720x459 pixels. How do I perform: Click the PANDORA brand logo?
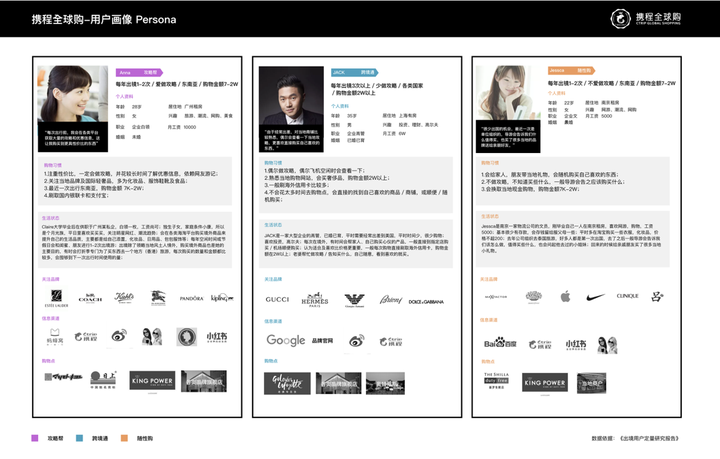[191, 298]
